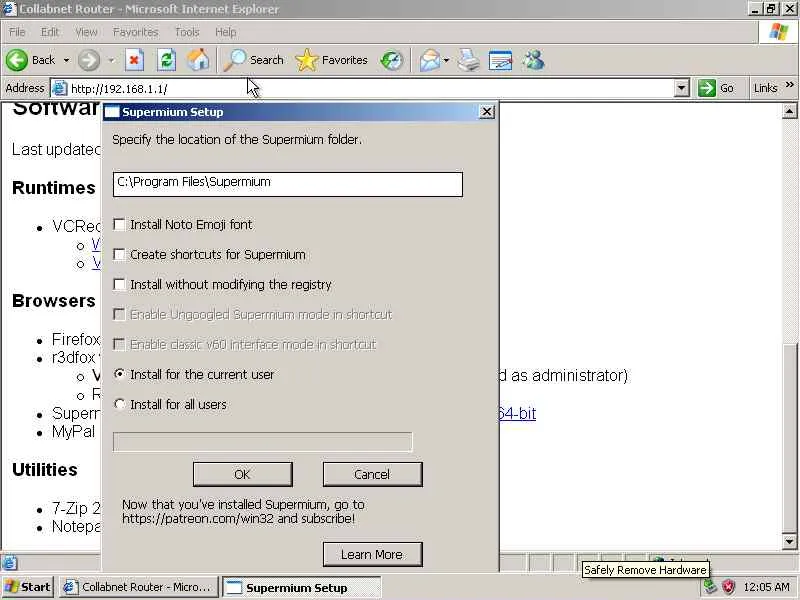This screenshot has width=800, height=600.
Task: Refresh the page with the green arrows icon
Action: 166,60
